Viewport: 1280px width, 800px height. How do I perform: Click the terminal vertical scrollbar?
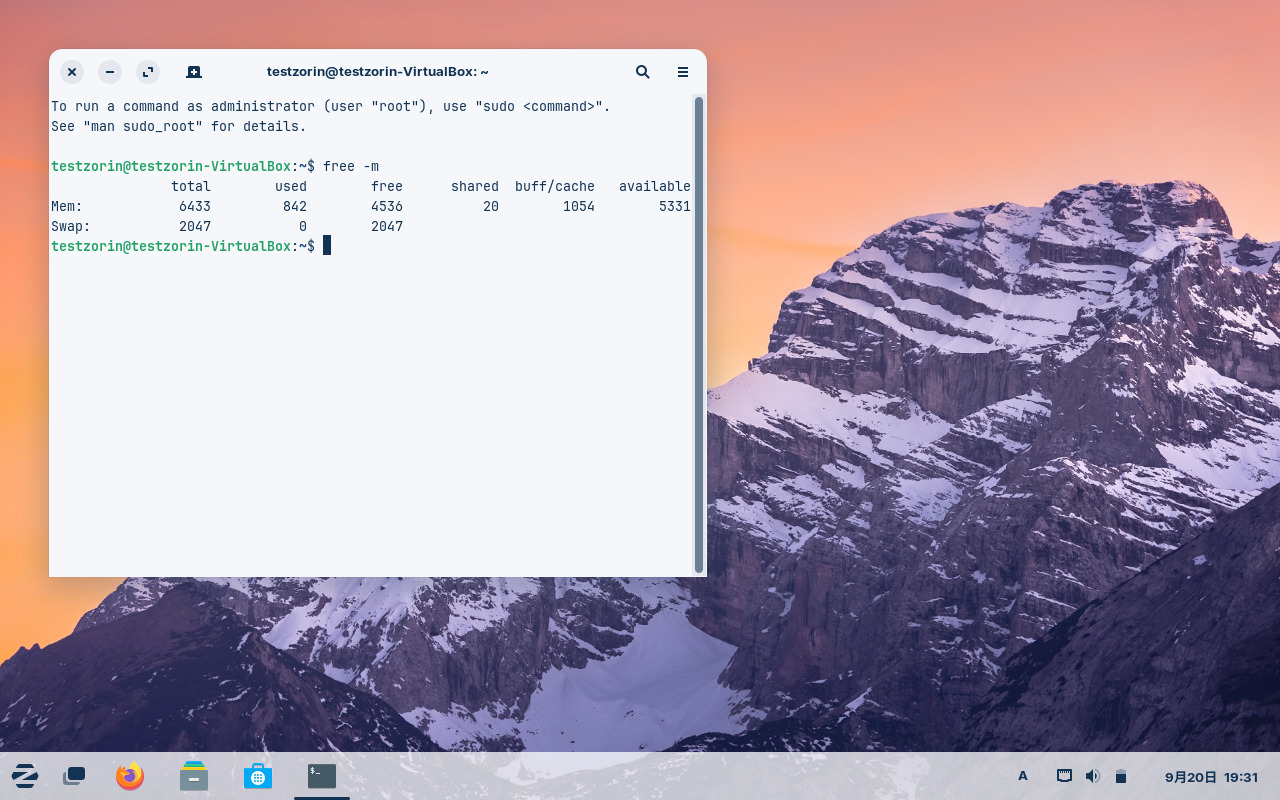coord(698,334)
